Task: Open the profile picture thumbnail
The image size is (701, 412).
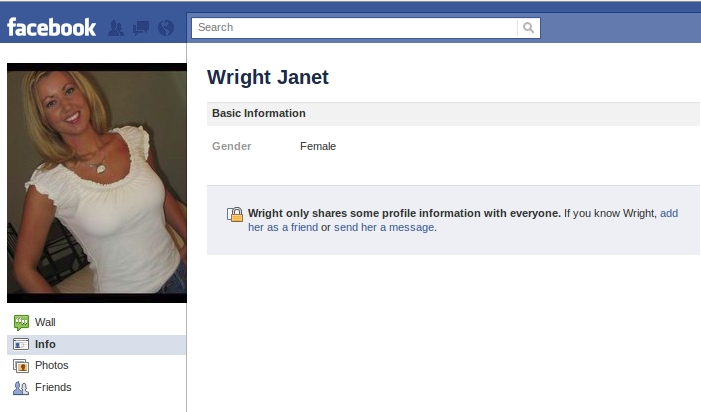Action: click(x=97, y=183)
